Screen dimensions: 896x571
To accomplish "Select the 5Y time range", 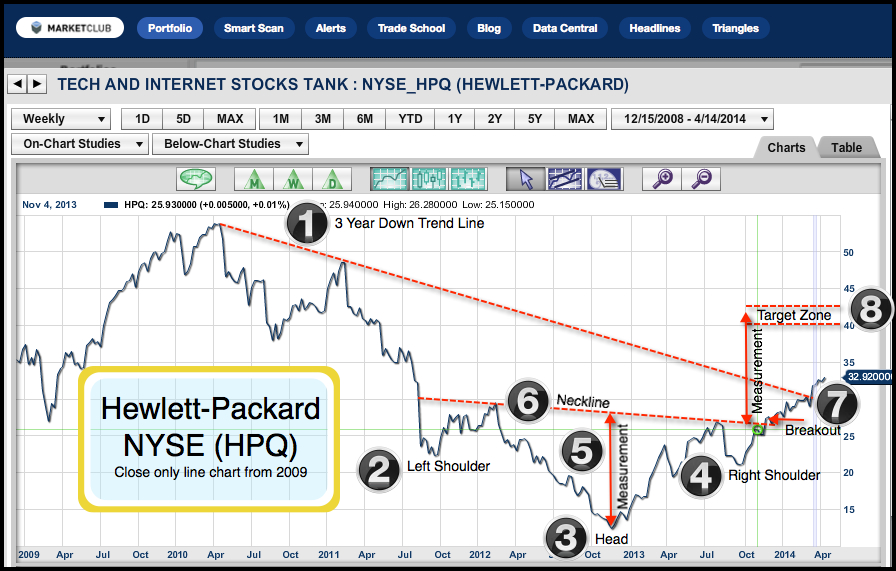I will [x=534, y=119].
